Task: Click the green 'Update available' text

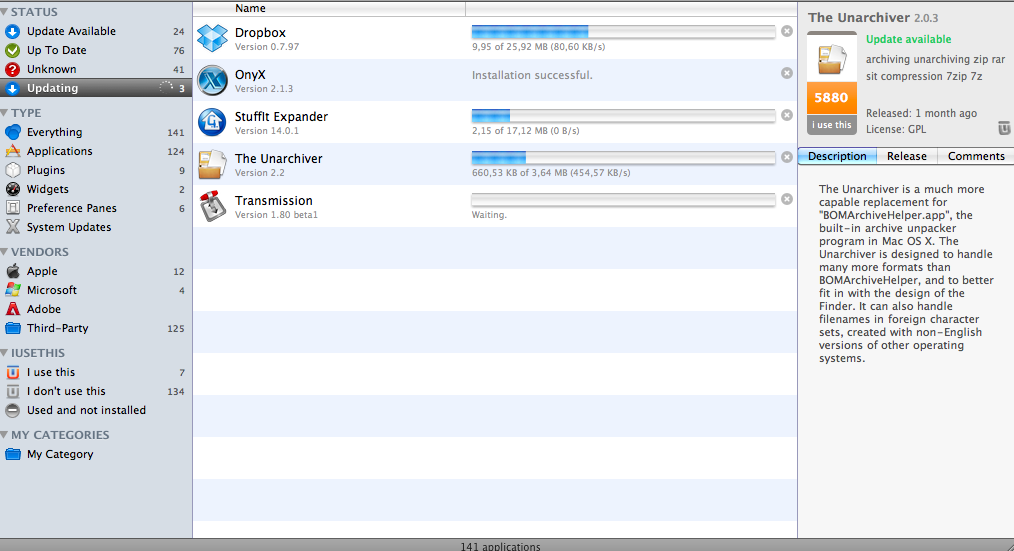Action: (x=909, y=39)
